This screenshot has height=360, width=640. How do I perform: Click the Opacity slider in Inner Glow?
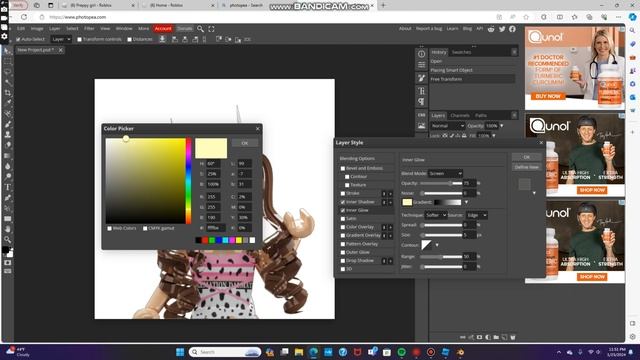tap(441, 183)
